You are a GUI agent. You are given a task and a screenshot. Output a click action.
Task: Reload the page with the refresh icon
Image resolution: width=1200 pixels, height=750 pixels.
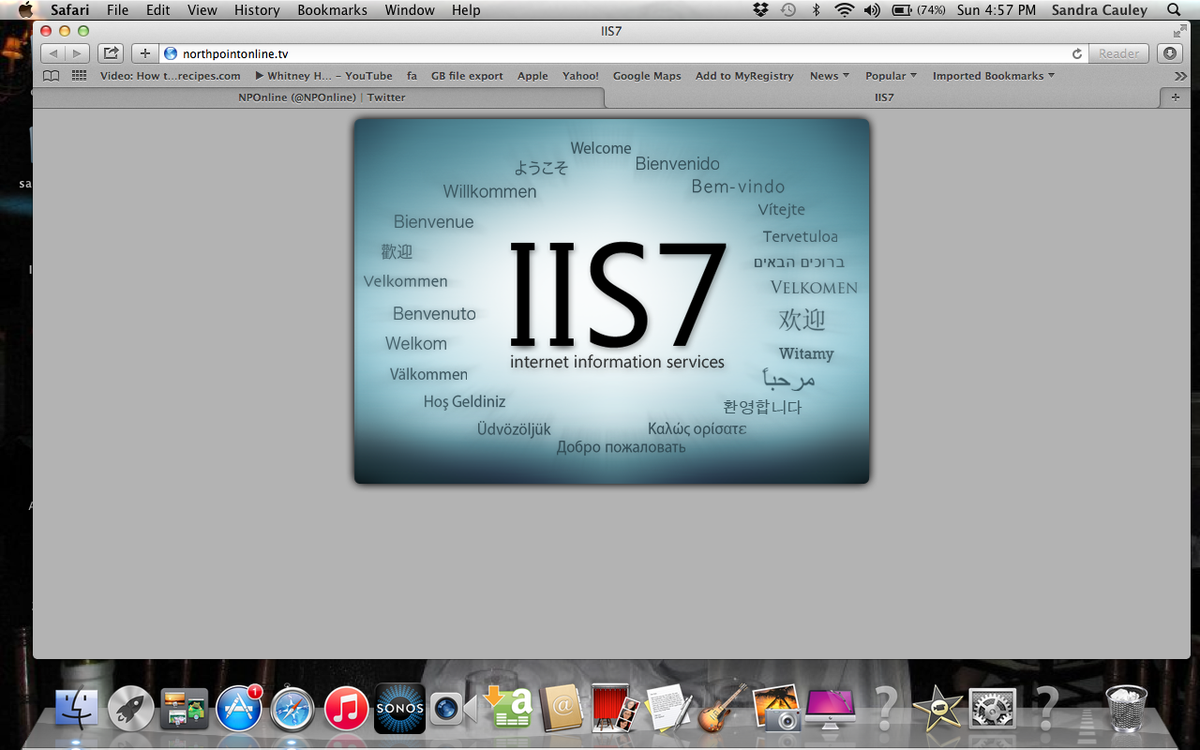pos(1077,54)
